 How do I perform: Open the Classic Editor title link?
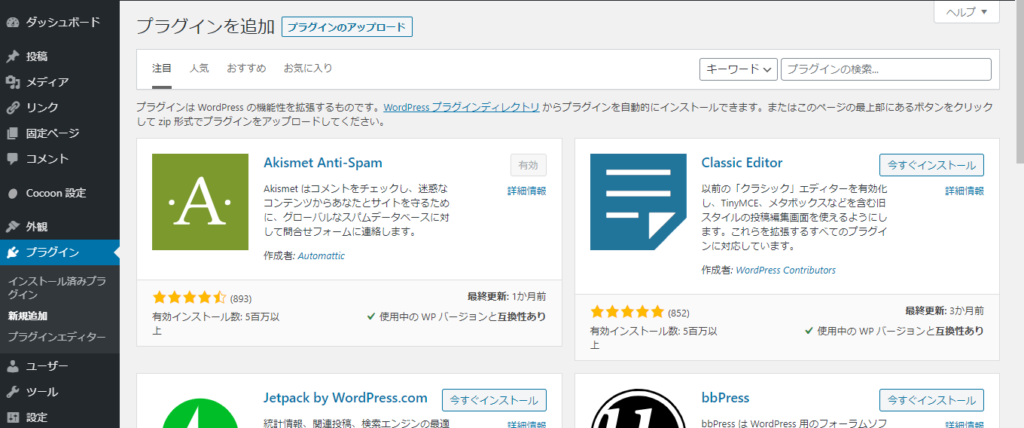point(742,162)
